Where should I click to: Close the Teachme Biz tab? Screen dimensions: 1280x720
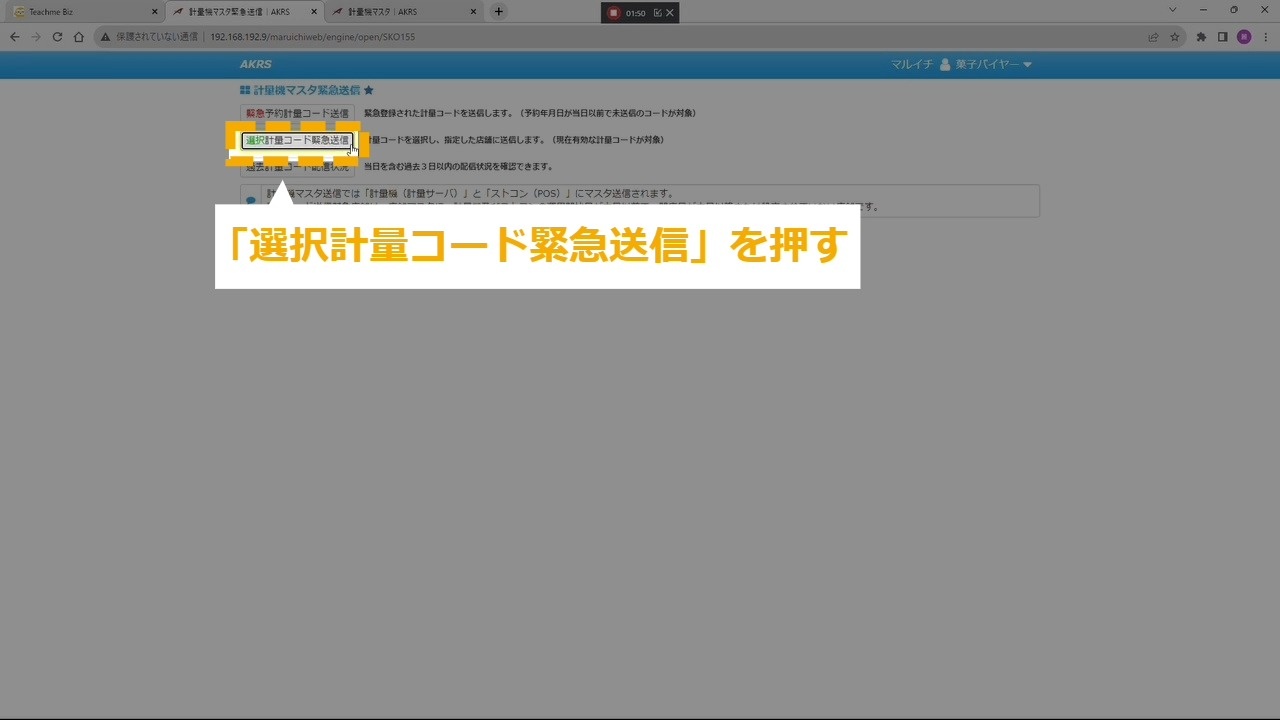pyautogui.click(x=154, y=12)
